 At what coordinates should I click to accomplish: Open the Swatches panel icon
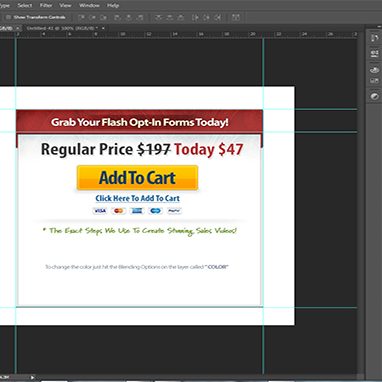pos(374,81)
